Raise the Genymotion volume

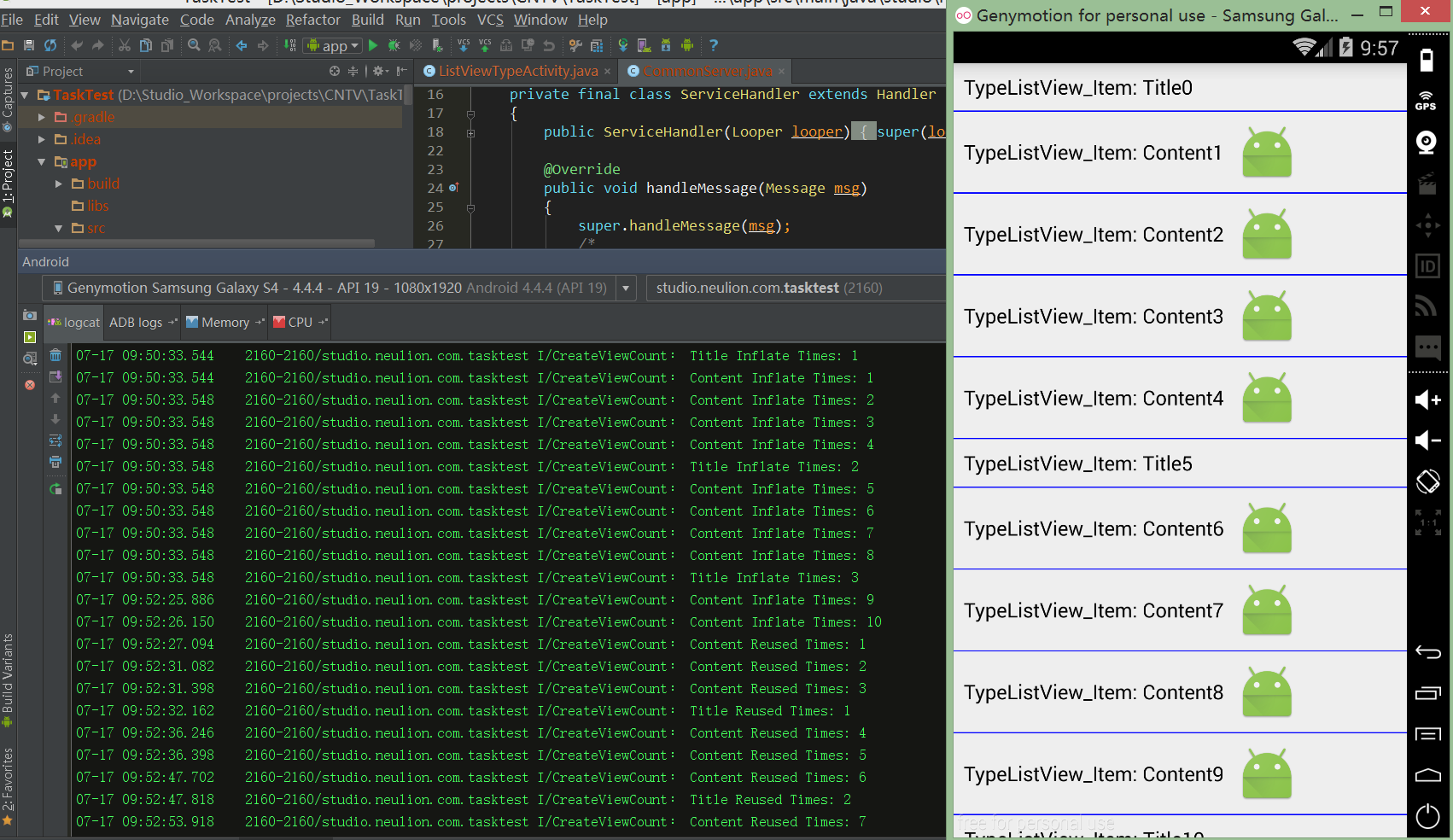(x=1427, y=400)
